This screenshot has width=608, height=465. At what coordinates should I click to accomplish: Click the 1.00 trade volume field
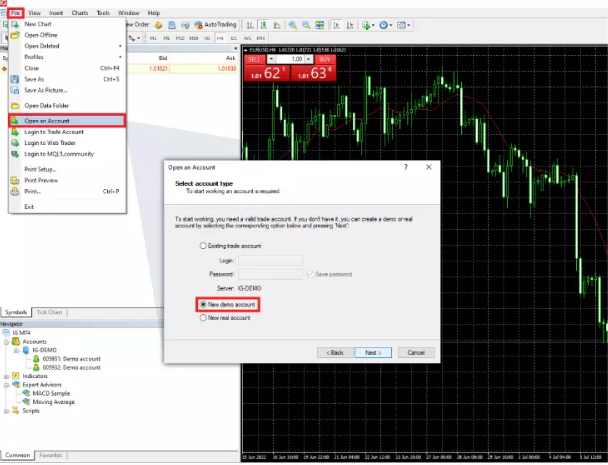coord(290,59)
